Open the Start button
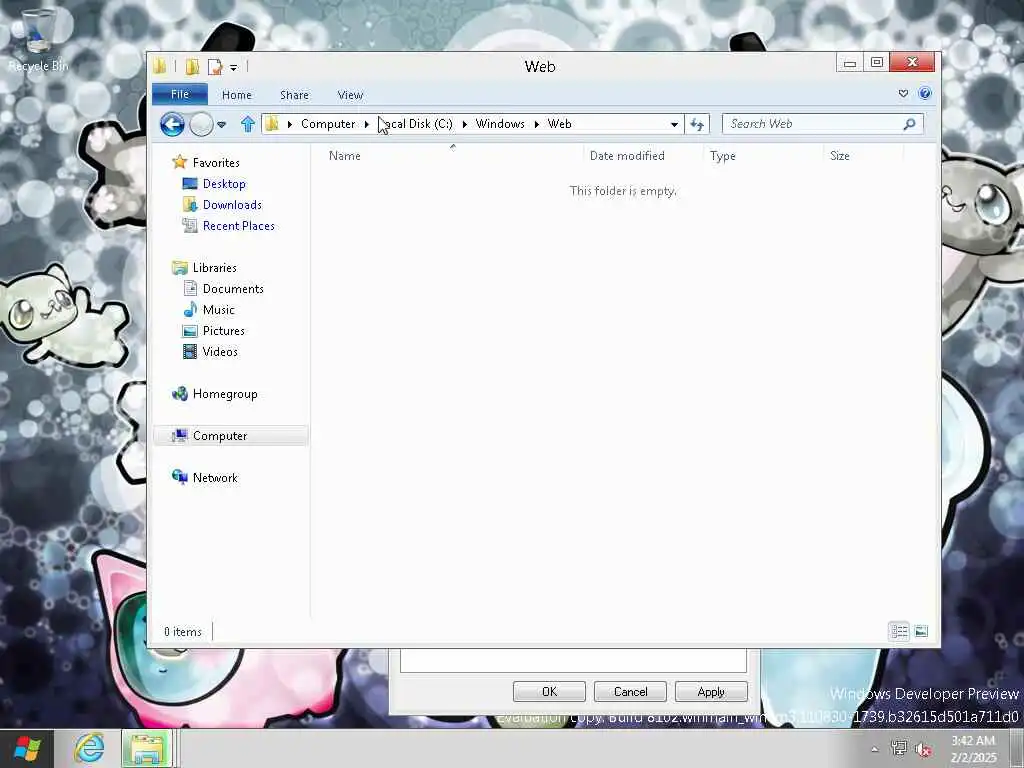Viewport: 1024px width, 768px height. (x=27, y=748)
